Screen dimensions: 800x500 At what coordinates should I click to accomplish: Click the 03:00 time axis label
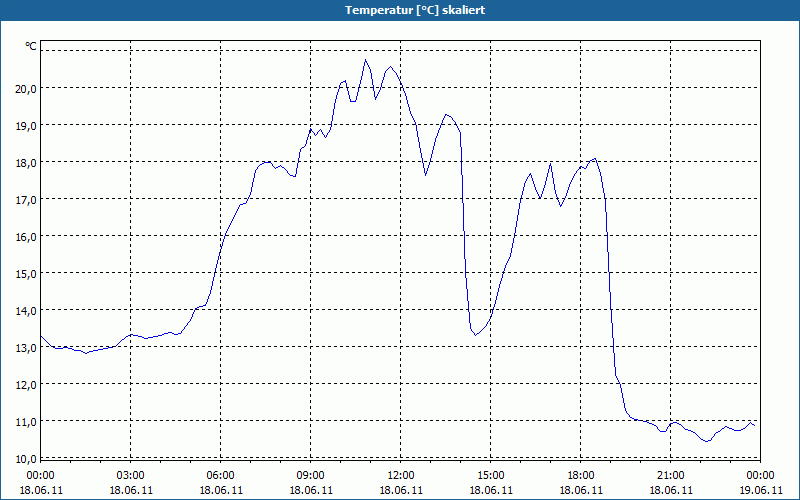pos(131,476)
